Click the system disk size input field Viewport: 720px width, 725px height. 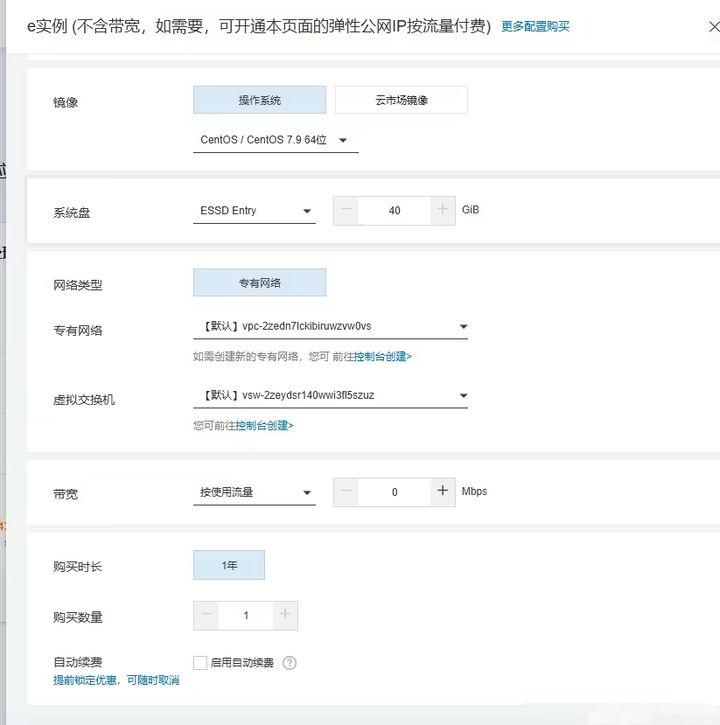(394, 210)
